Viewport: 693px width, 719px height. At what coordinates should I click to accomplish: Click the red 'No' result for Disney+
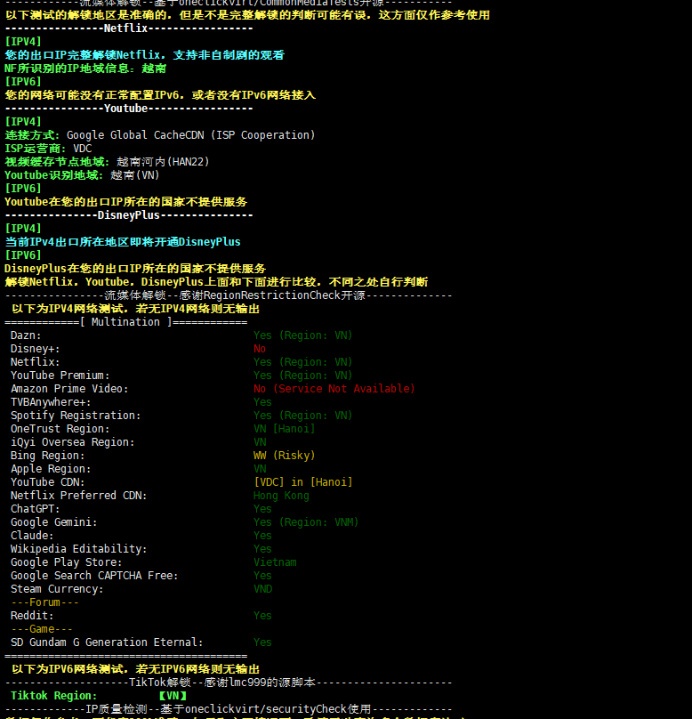point(260,349)
